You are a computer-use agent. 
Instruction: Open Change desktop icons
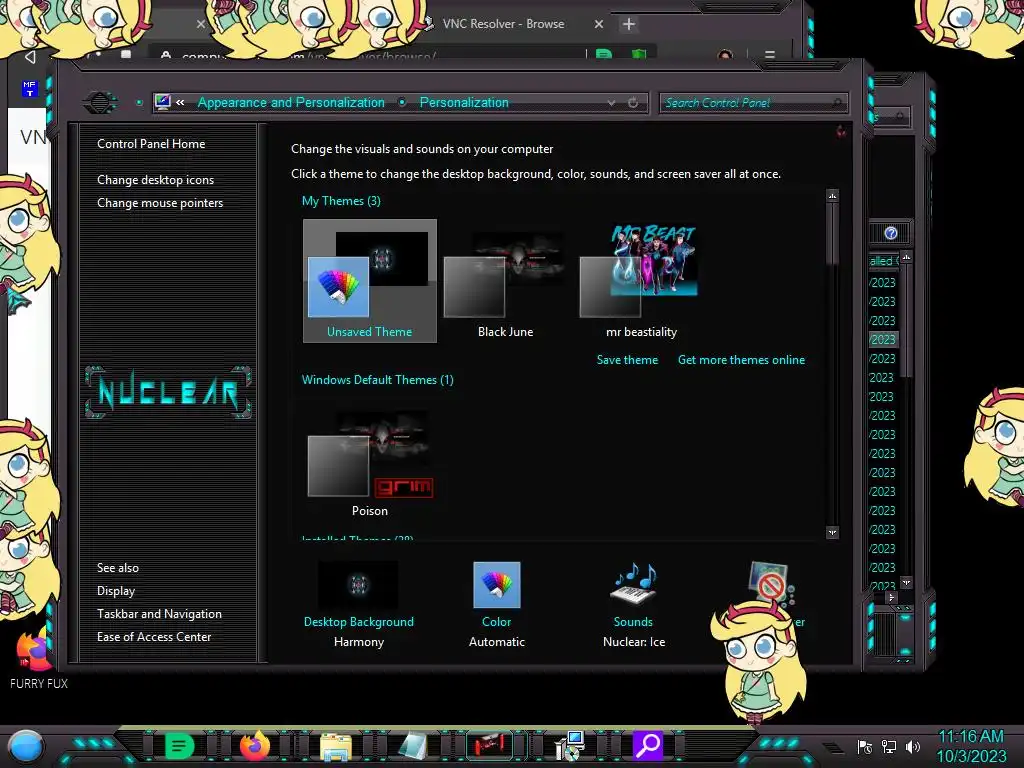[x=155, y=180]
